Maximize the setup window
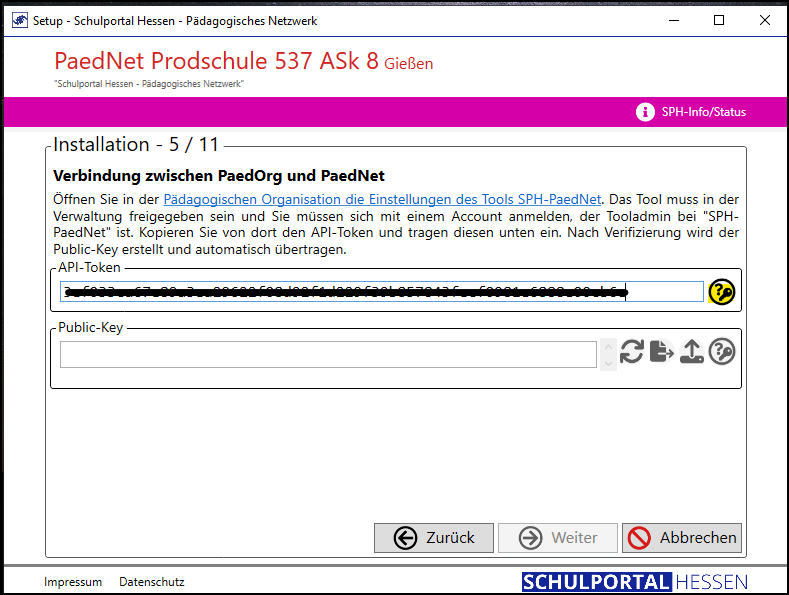789x595 pixels. (x=719, y=20)
